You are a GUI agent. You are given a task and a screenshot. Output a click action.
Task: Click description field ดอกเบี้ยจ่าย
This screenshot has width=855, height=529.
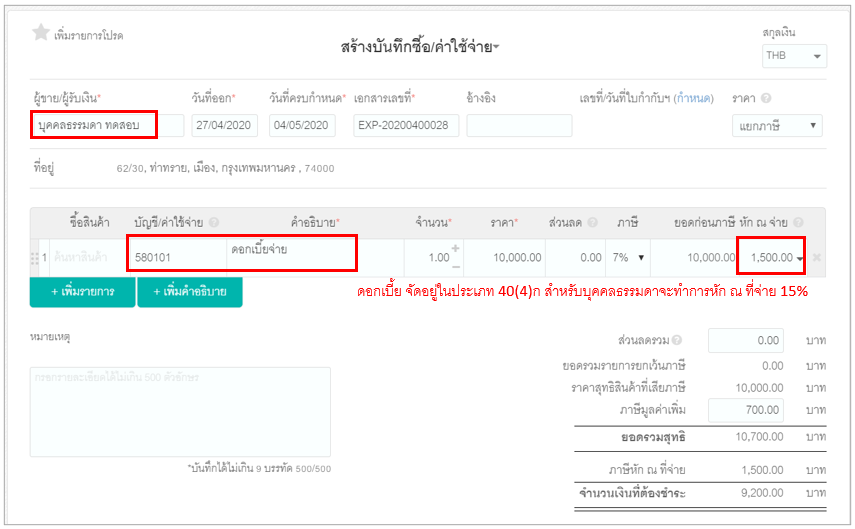pos(315,257)
